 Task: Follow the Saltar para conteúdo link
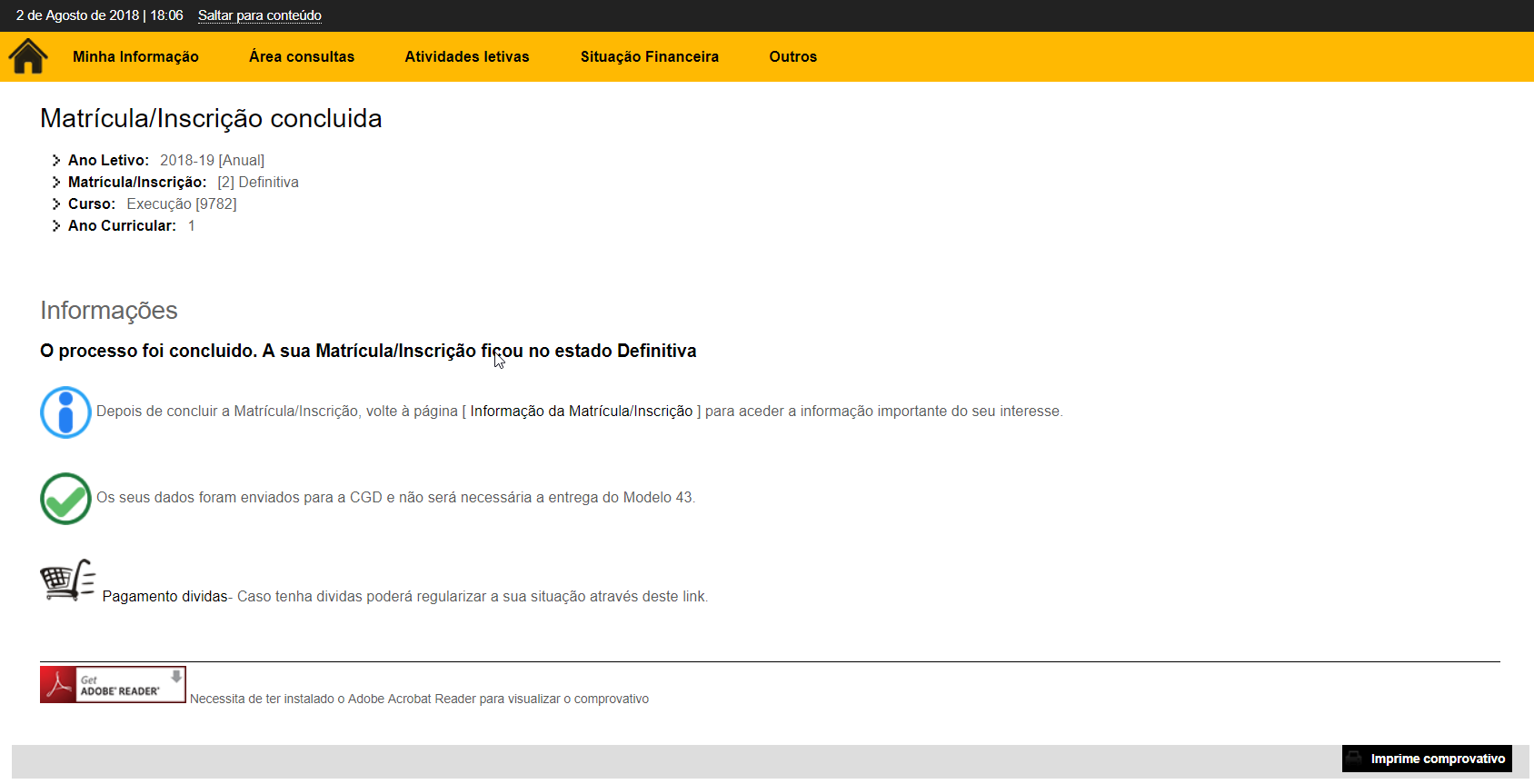tap(260, 15)
